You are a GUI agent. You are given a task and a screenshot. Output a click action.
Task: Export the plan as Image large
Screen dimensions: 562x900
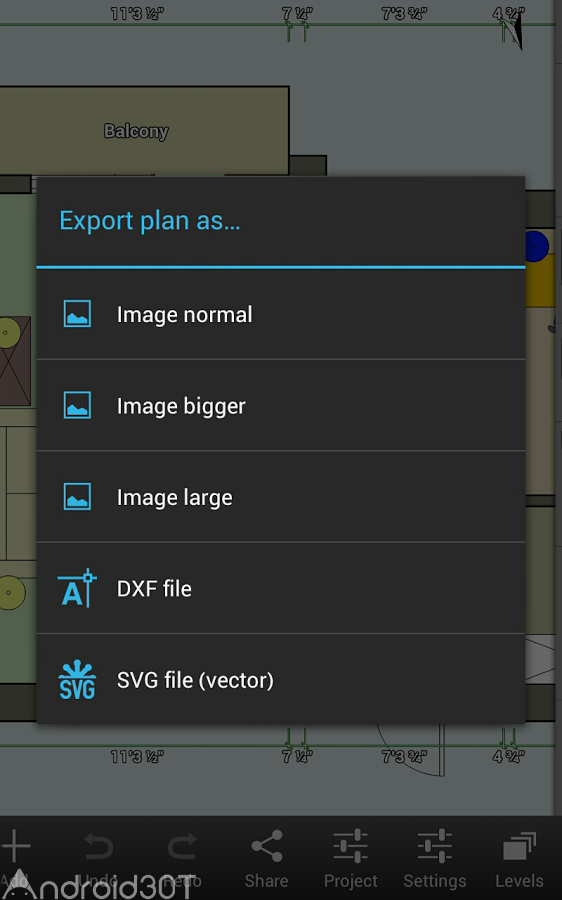coord(281,497)
